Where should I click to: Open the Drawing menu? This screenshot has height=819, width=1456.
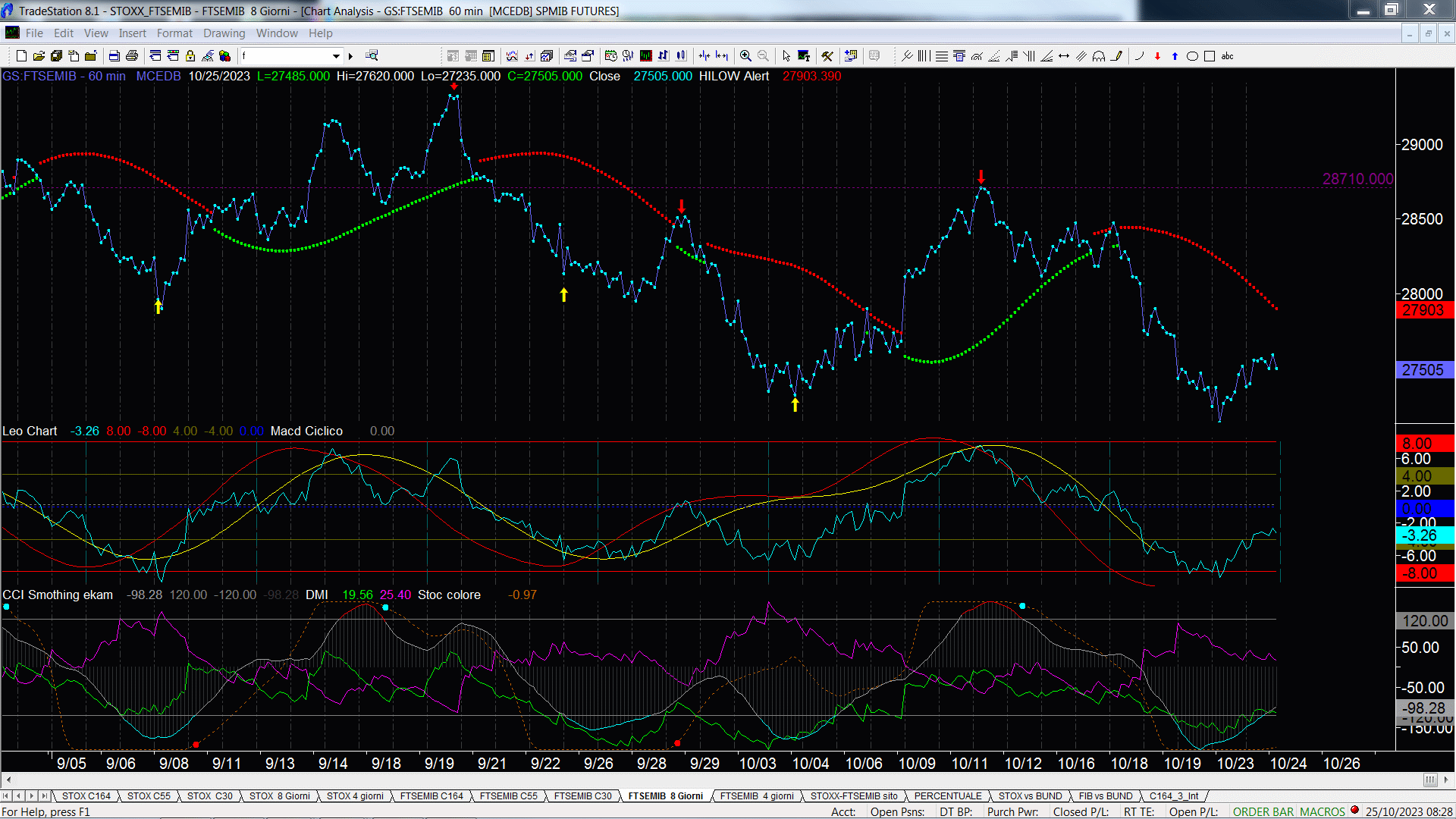[224, 33]
